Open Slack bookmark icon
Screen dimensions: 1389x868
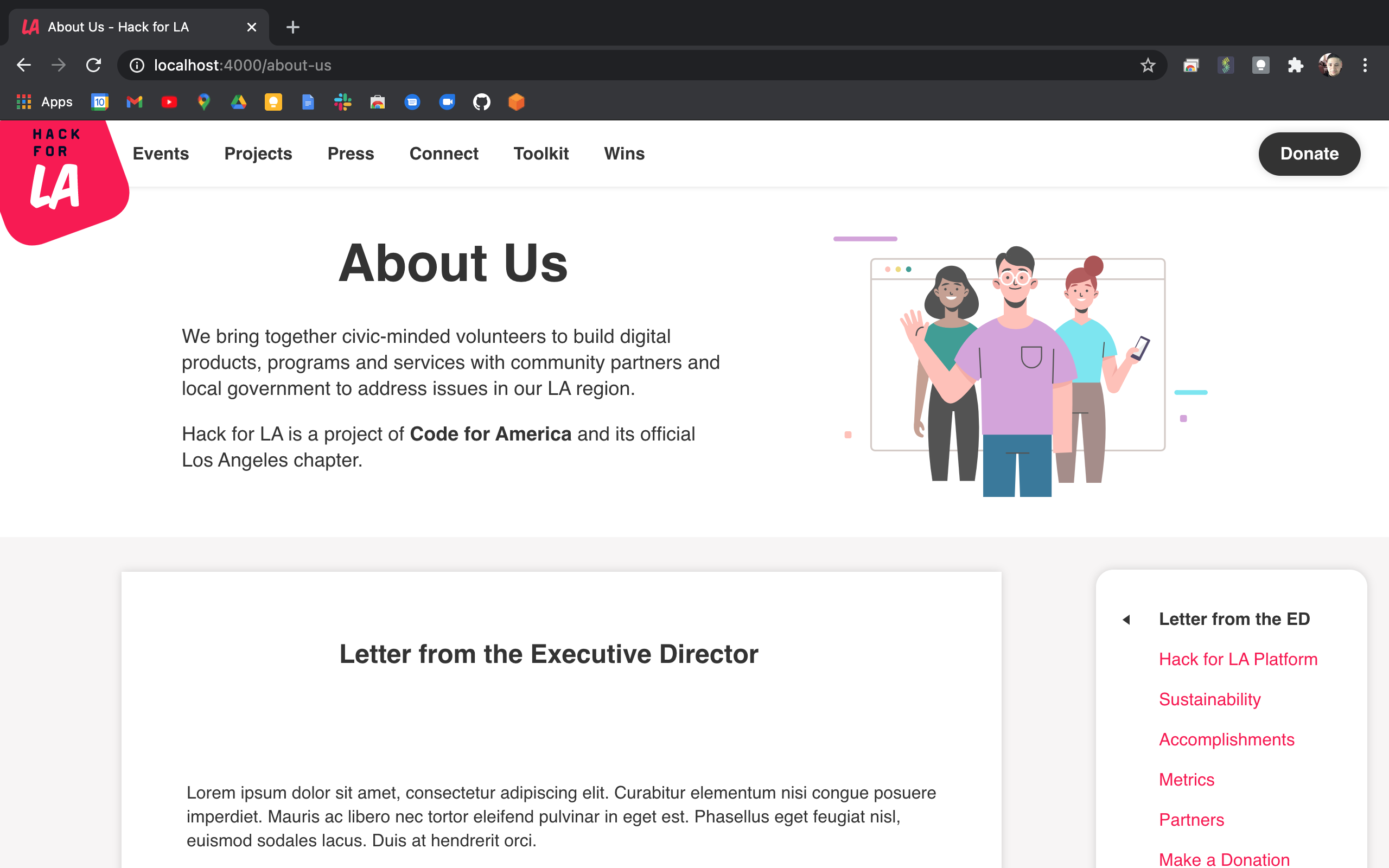(x=343, y=102)
